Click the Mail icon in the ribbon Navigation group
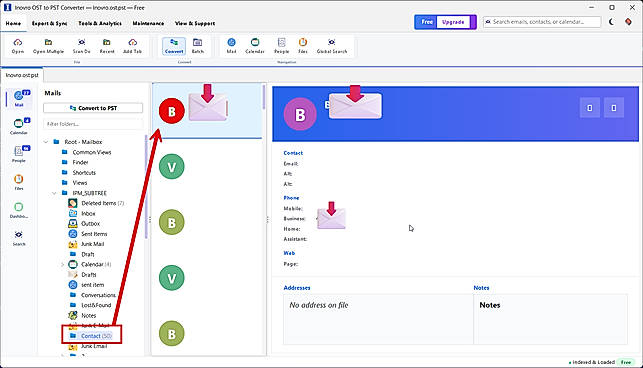643x368 pixels. point(231,46)
